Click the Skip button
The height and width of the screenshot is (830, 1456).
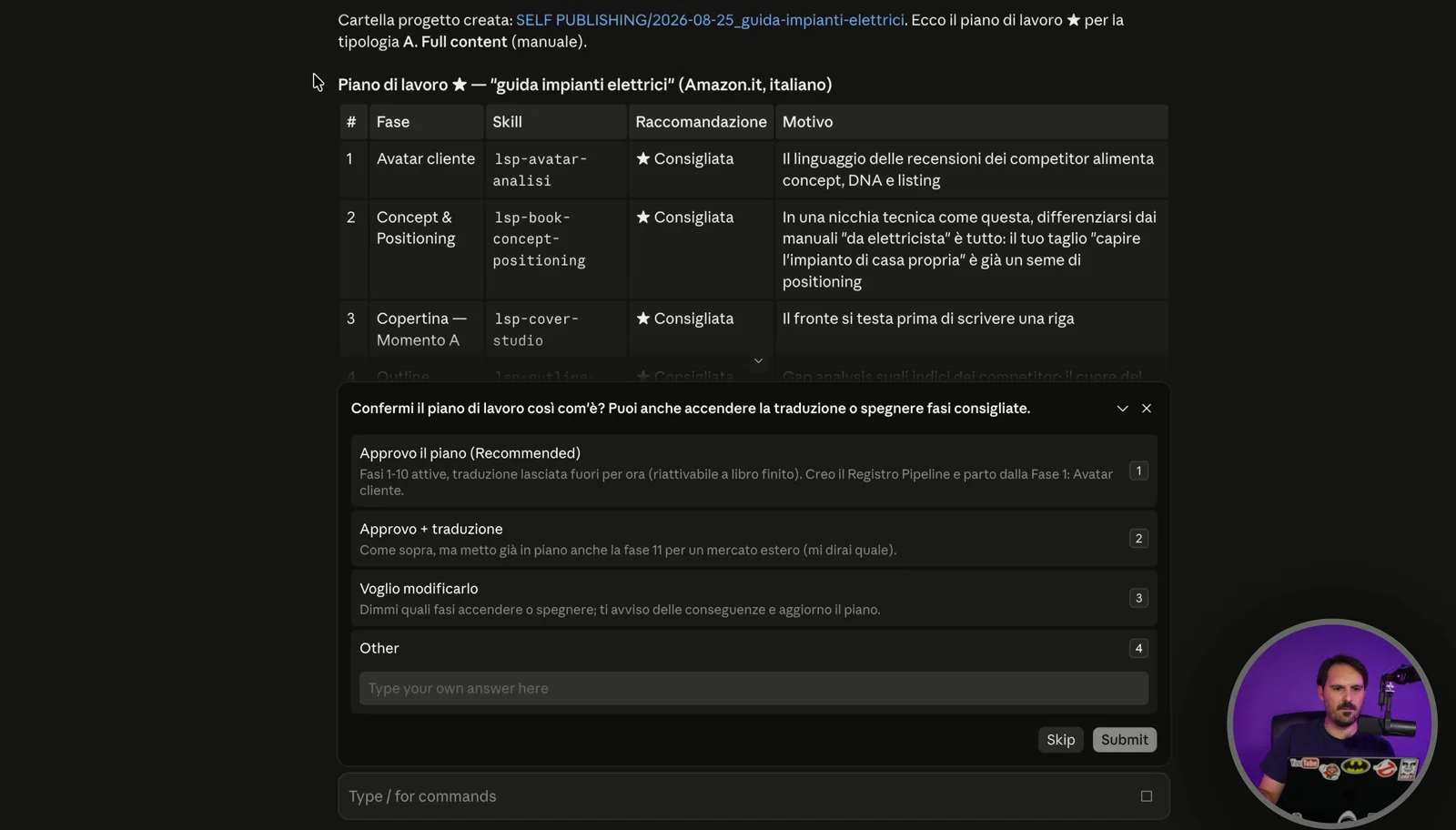pyautogui.click(x=1060, y=740)
